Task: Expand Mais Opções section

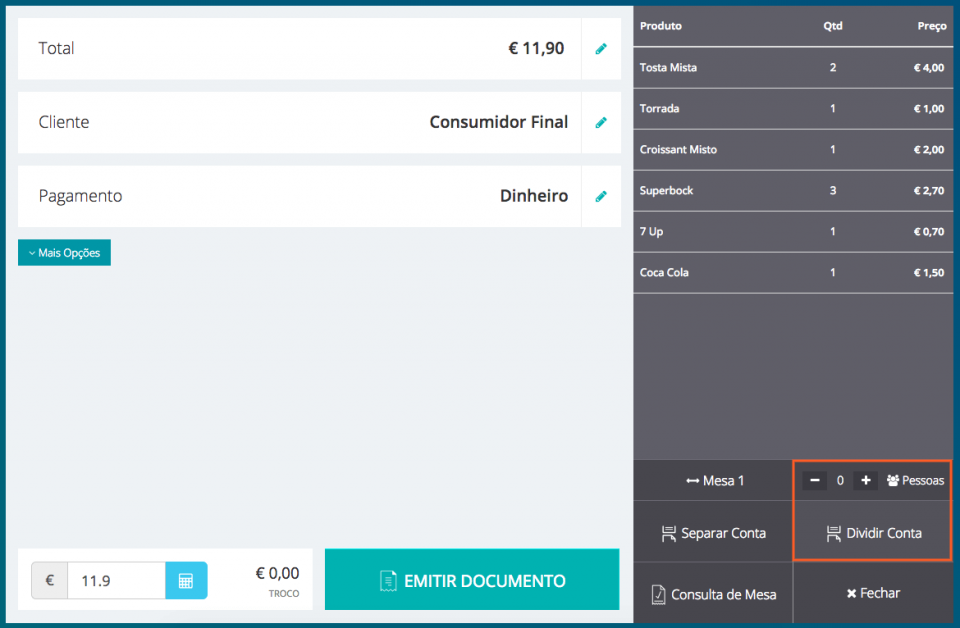Action: click(64, 253)
